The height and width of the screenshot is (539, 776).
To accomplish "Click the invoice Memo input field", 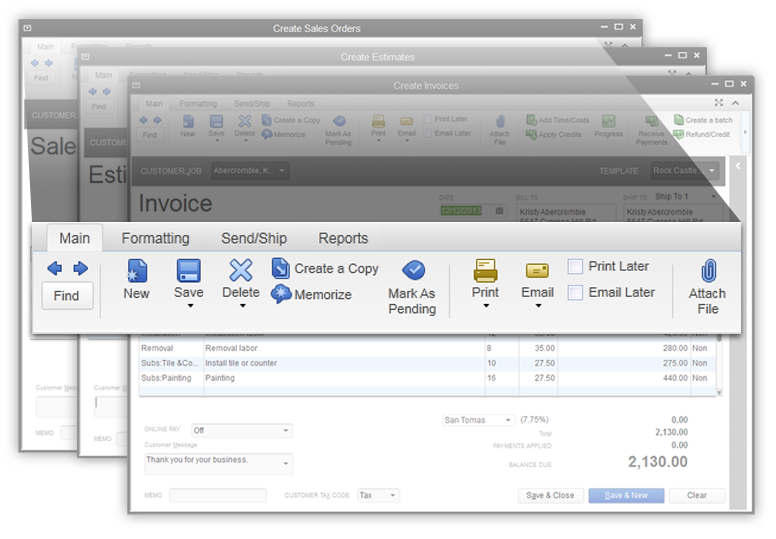I will click(218, 495).
